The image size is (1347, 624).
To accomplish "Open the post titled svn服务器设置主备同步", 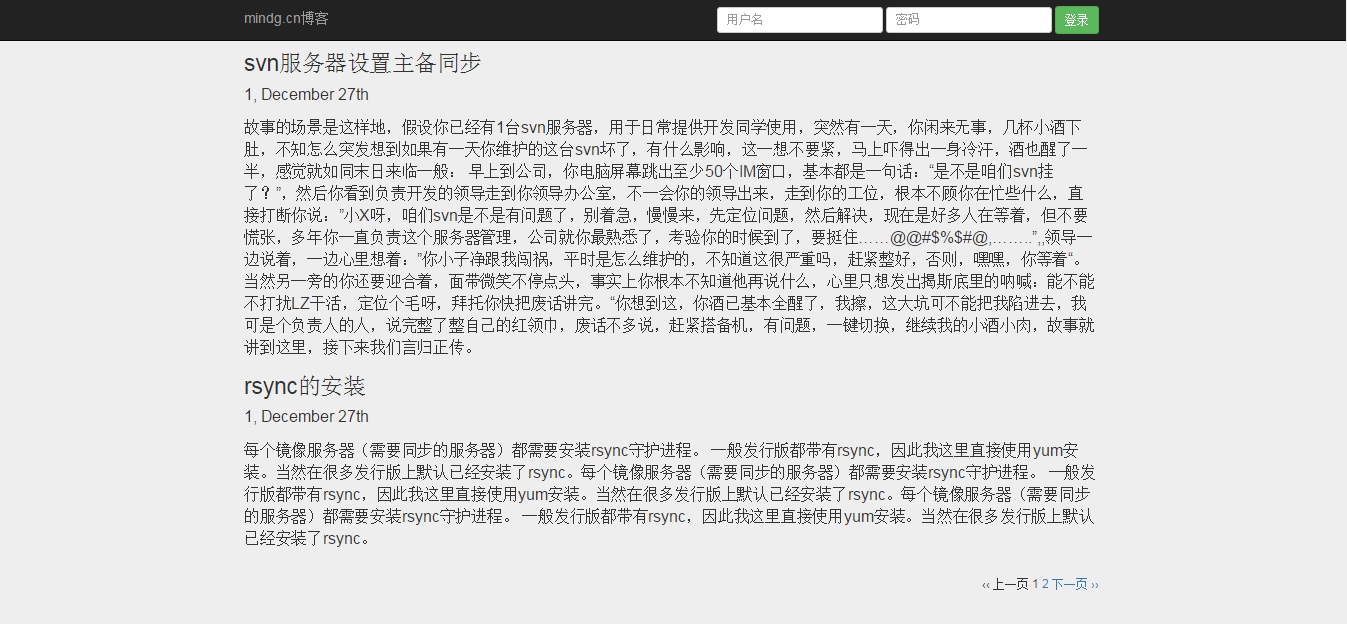I will 363,63.
